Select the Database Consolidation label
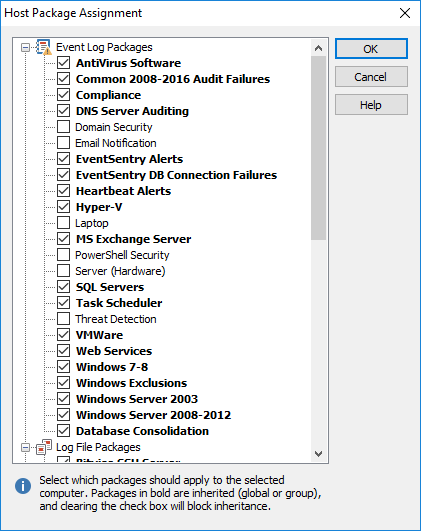Screen dimensions: 421x531 pos(143,431)
